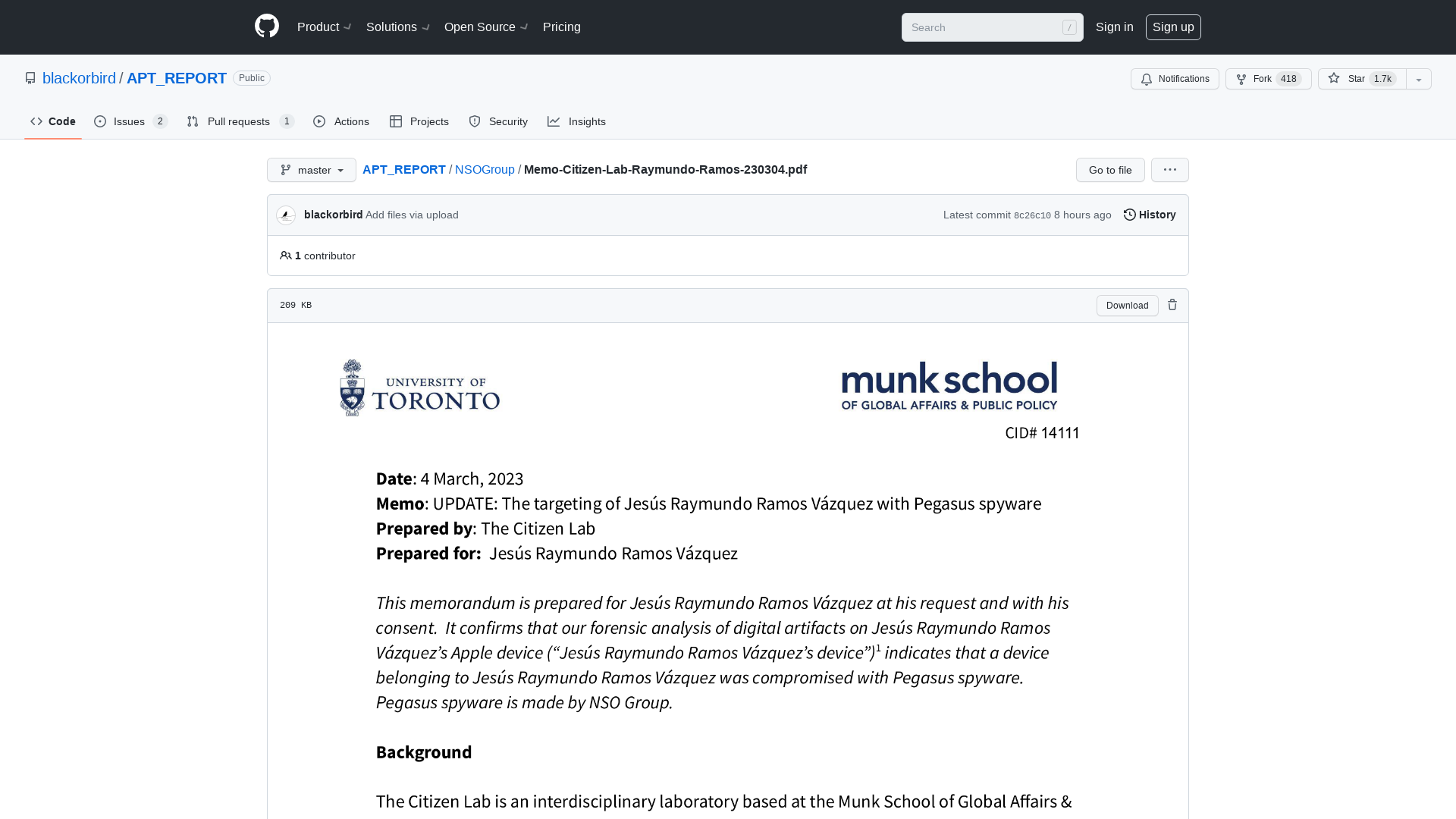Viewport: 1456px width, 819px height.
Task: Expand the star lists dropdown arrow
Action: pos(1419,79)
